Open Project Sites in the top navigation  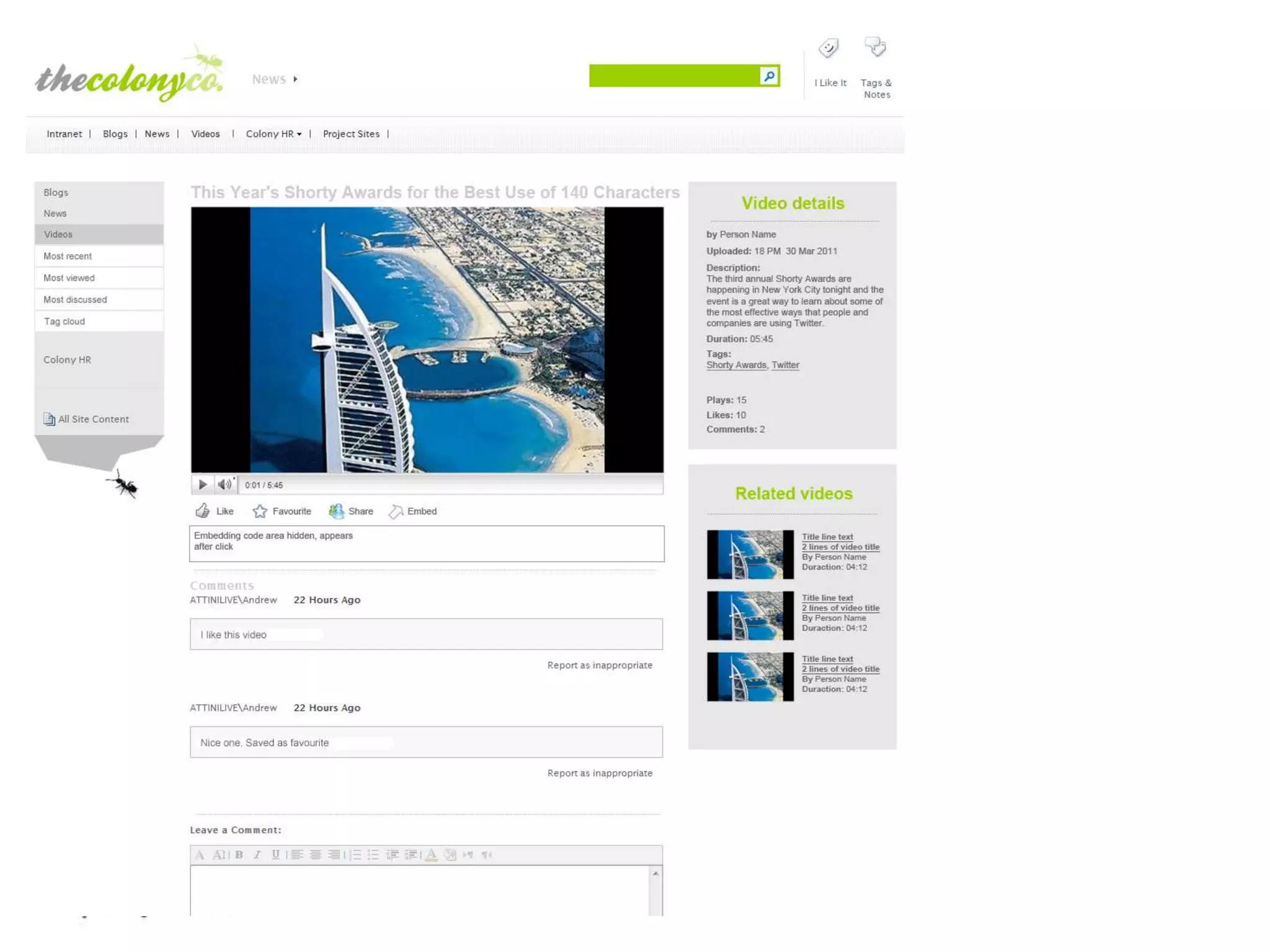[x=351, y=134]
